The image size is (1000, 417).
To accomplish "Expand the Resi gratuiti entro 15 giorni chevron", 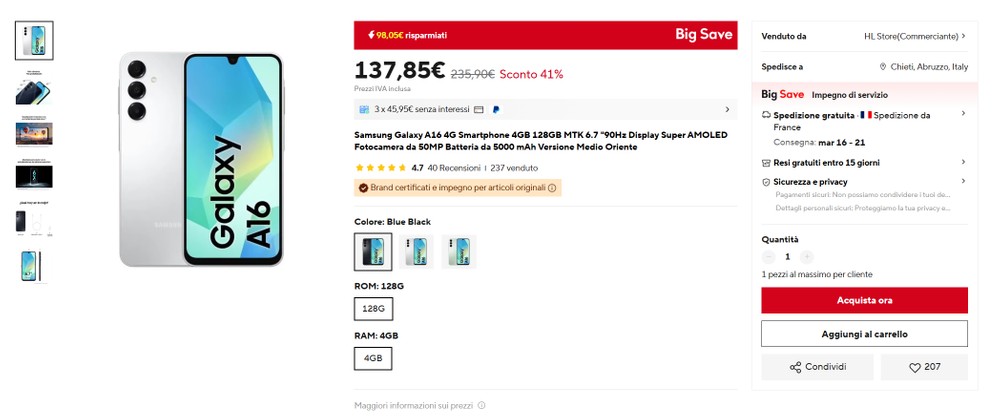I will point(963,162).
